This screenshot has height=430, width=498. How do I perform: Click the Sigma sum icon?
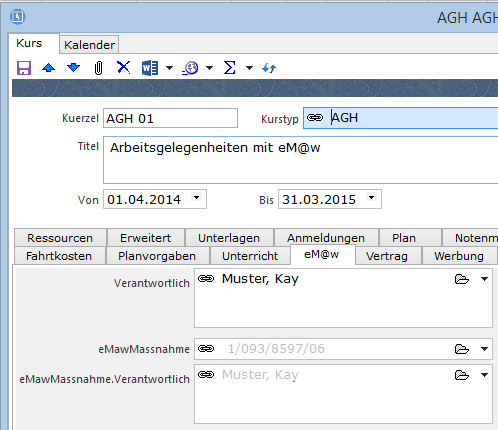pyautogui.click(x=230, y=68)
